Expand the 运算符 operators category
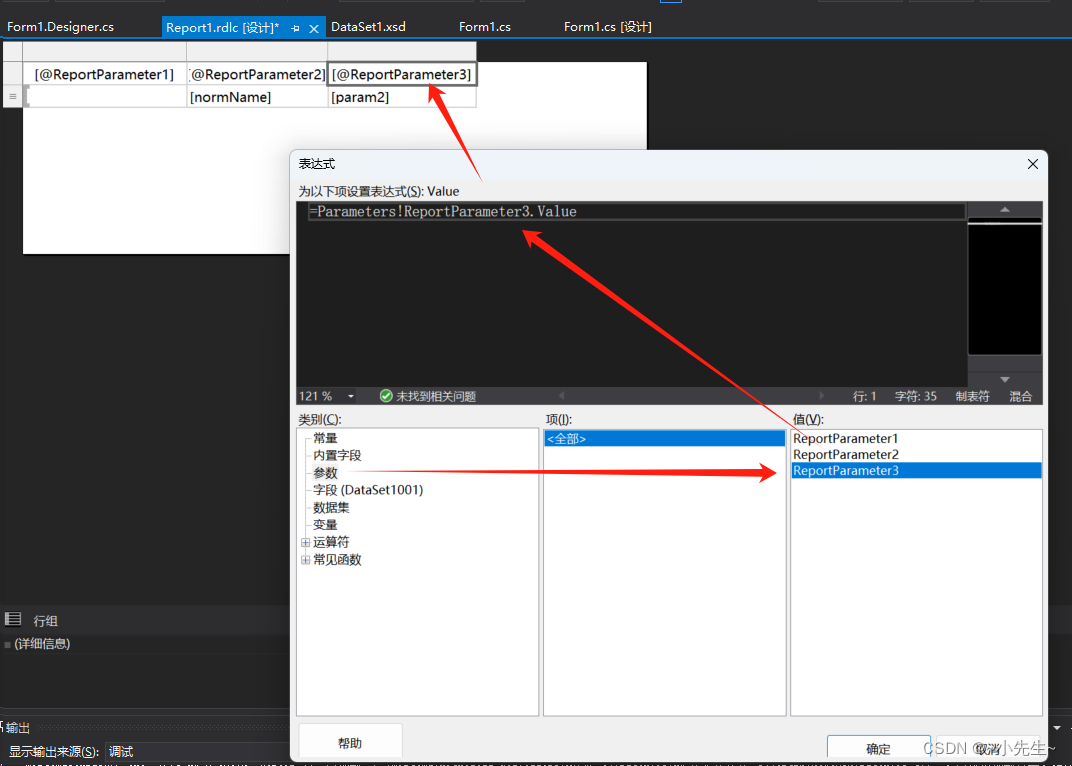The image size is (1072, 766). click(x=305, y=541)
